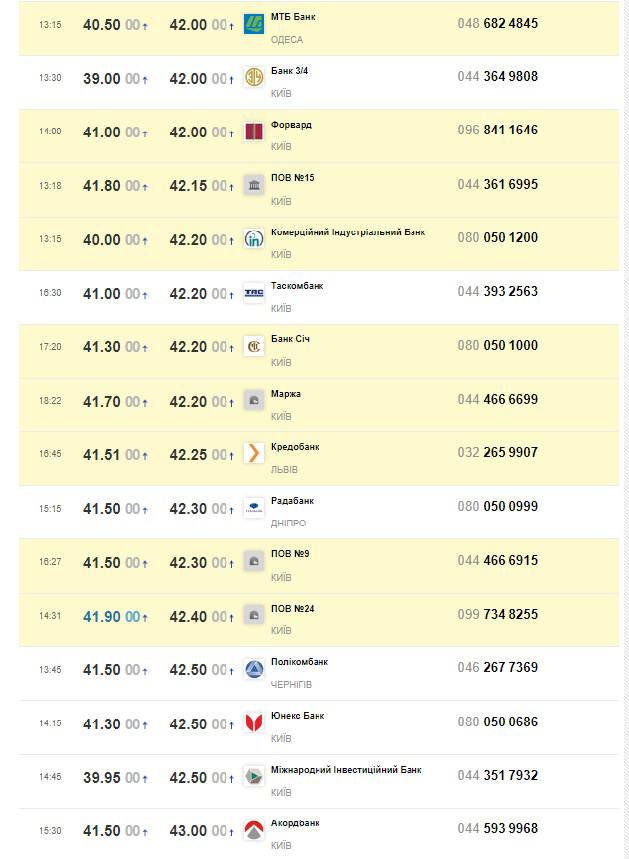Open the ПОВ №15 name link

pos(292,178)
